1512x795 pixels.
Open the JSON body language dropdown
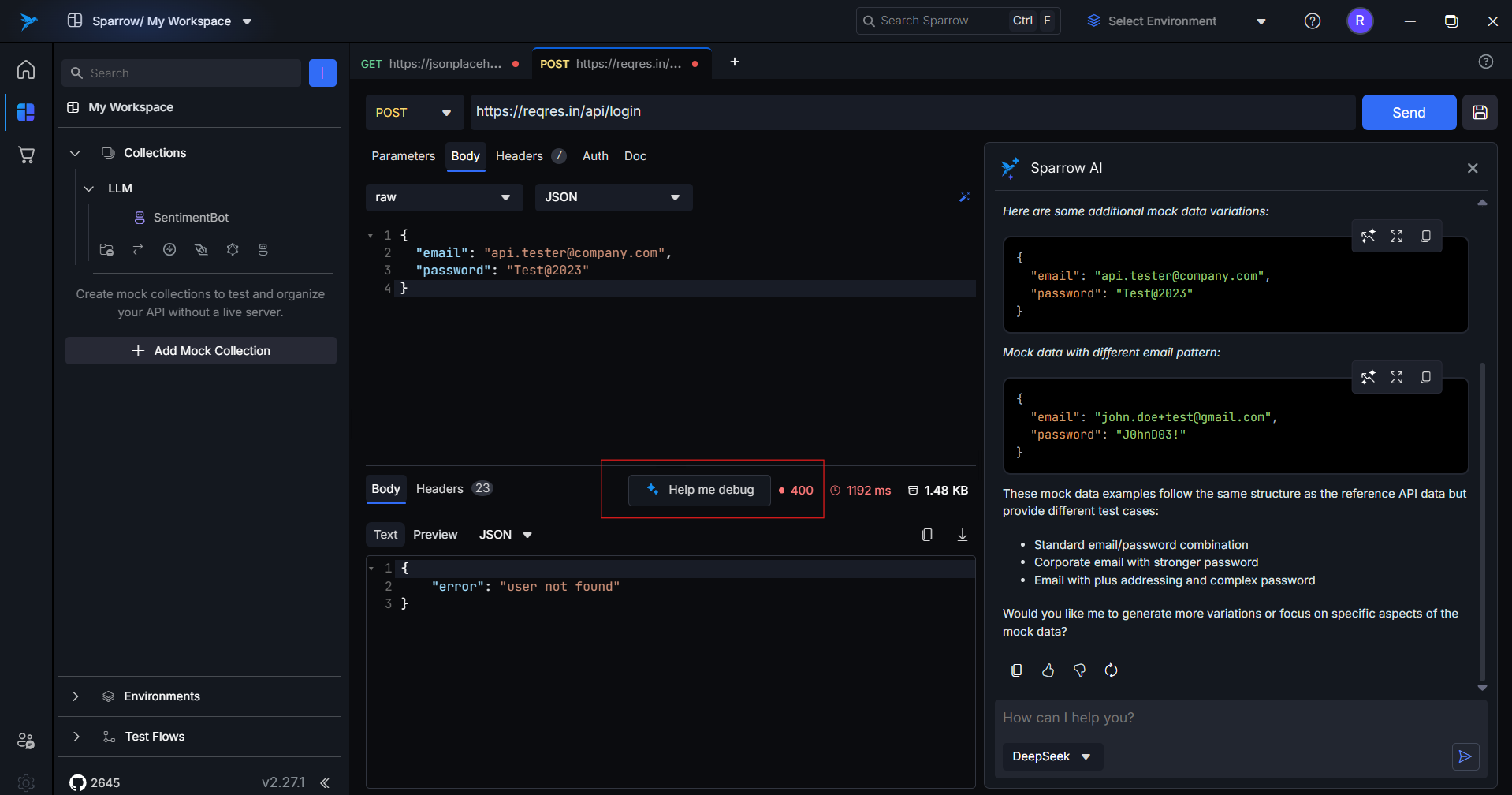coord(613,197)
